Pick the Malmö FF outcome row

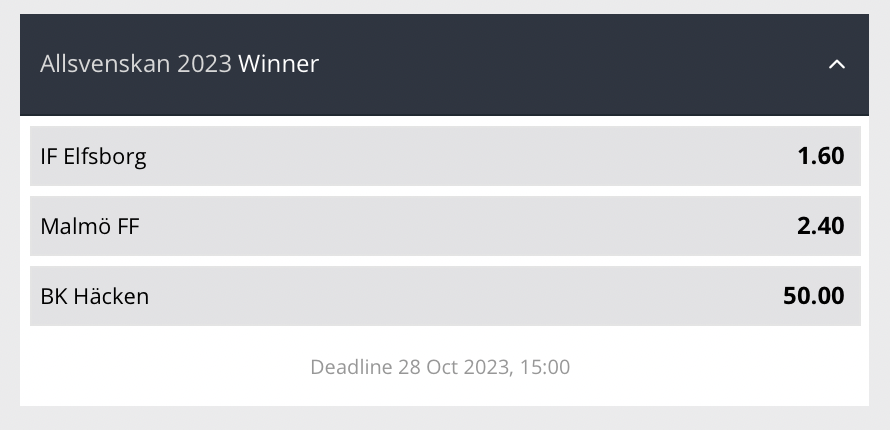click(x=445, y=226)
